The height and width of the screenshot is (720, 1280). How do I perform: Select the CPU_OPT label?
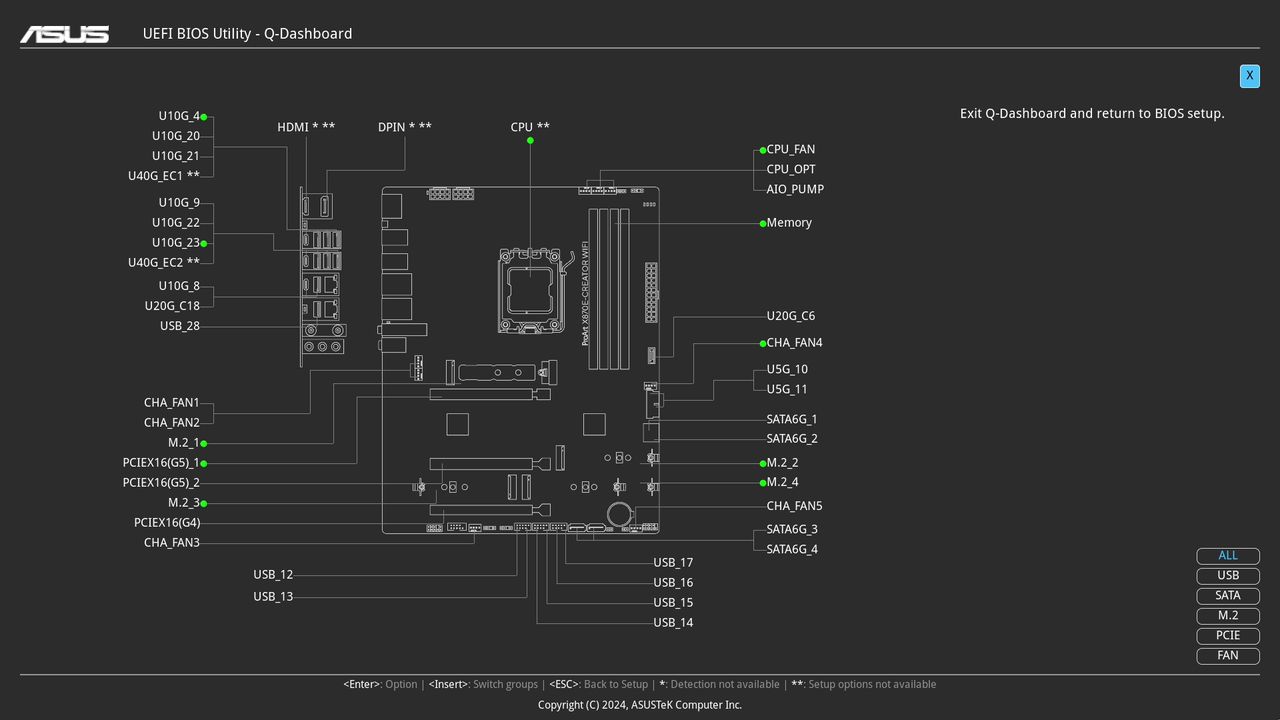click(x=791, y=170)
